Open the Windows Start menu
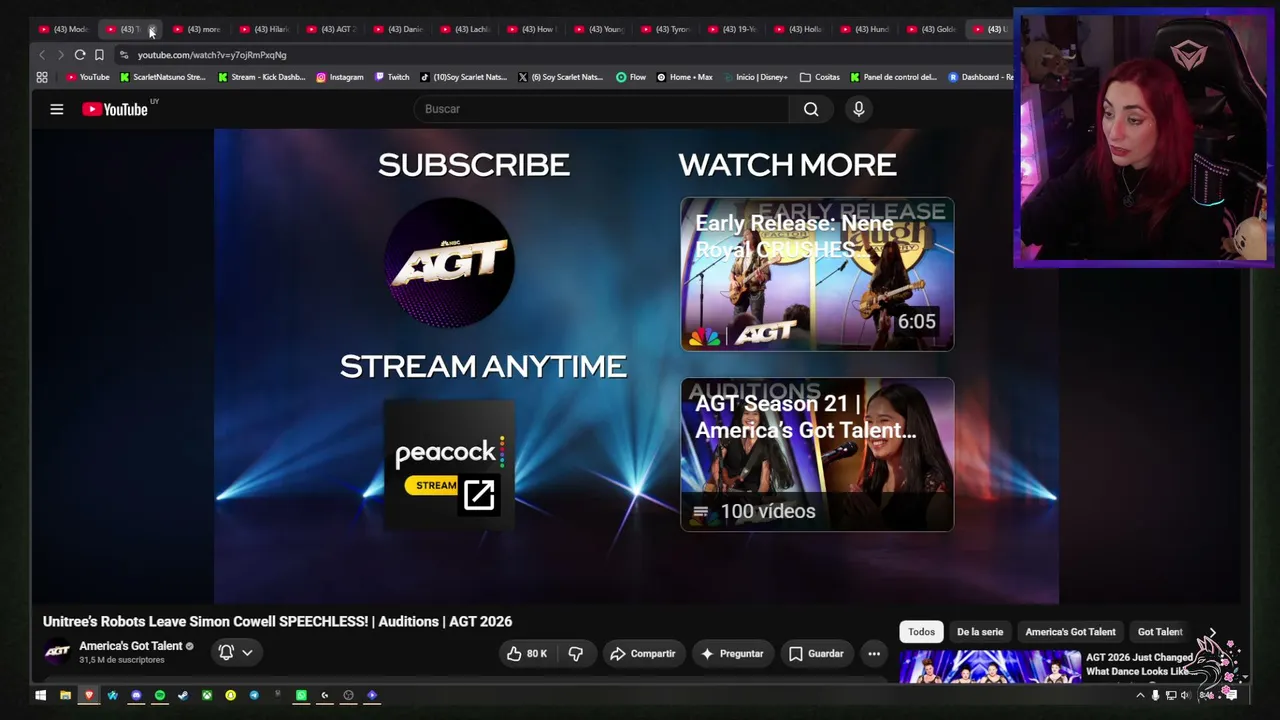1280x720 pixels. tap(41, 695)
